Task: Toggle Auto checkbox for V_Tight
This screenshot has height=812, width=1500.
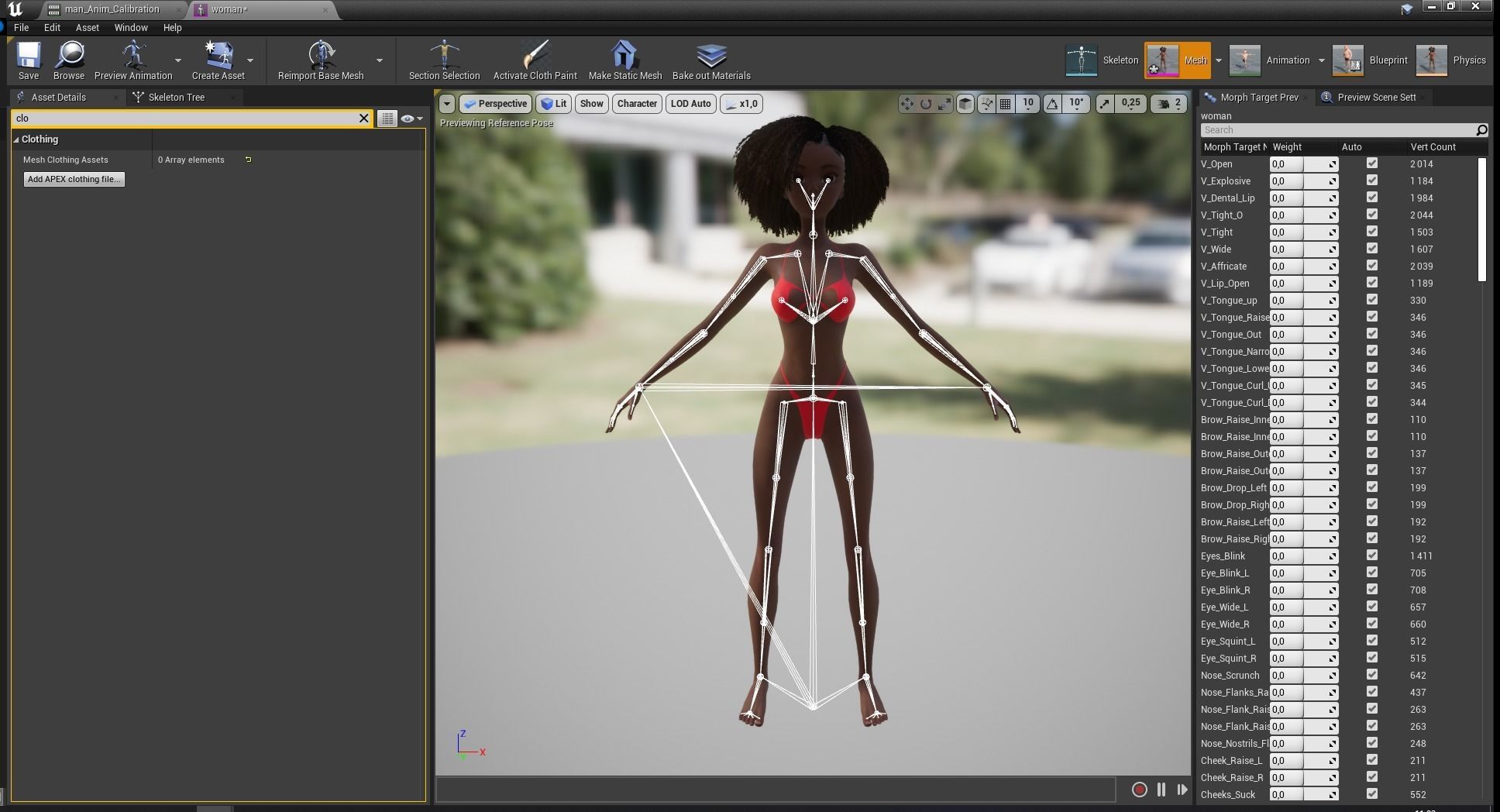Action: 1372,232
